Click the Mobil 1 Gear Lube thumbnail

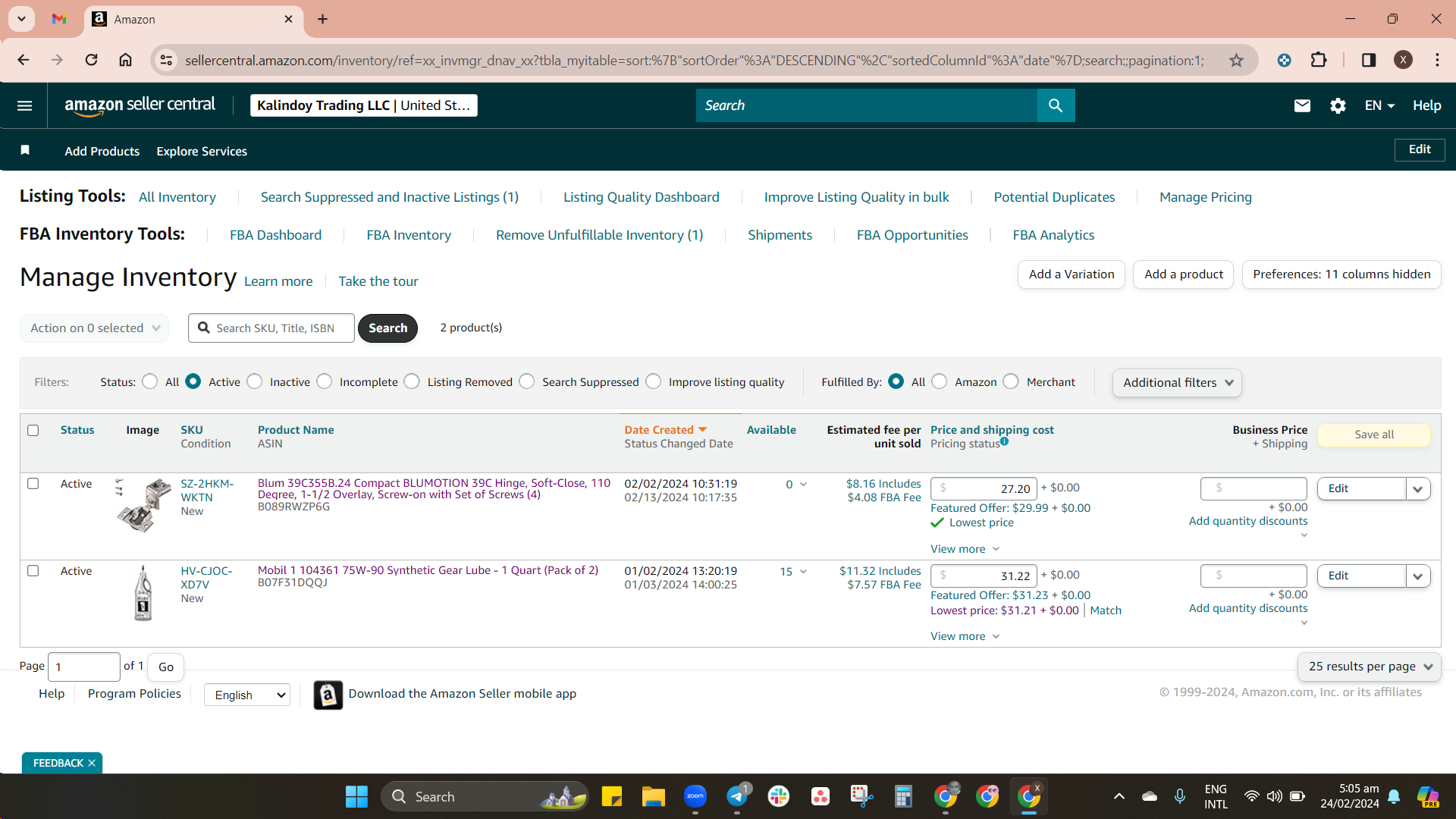(143, 593)
